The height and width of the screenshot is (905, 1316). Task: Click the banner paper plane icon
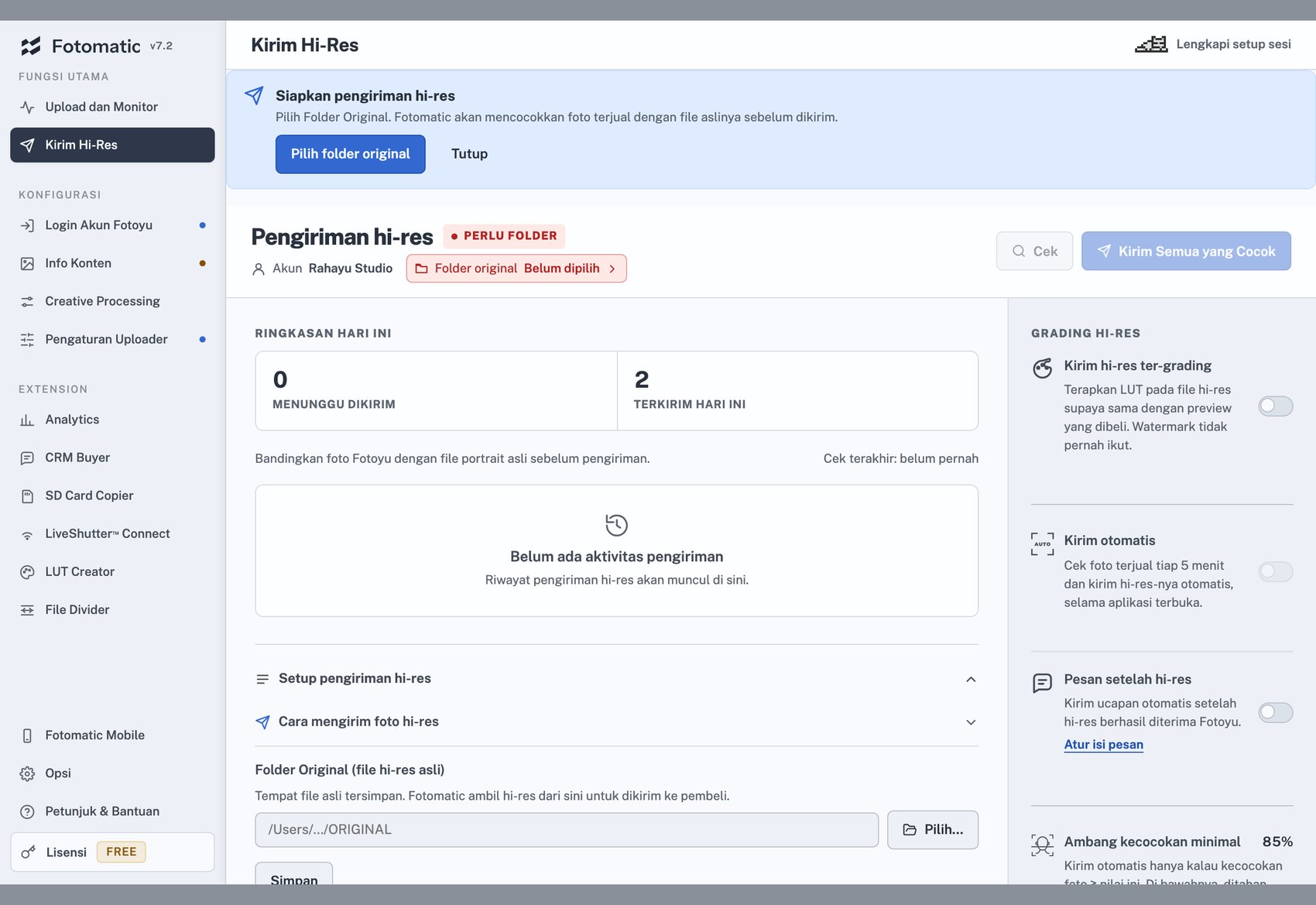pyautogui.click(x=254, y=95)
